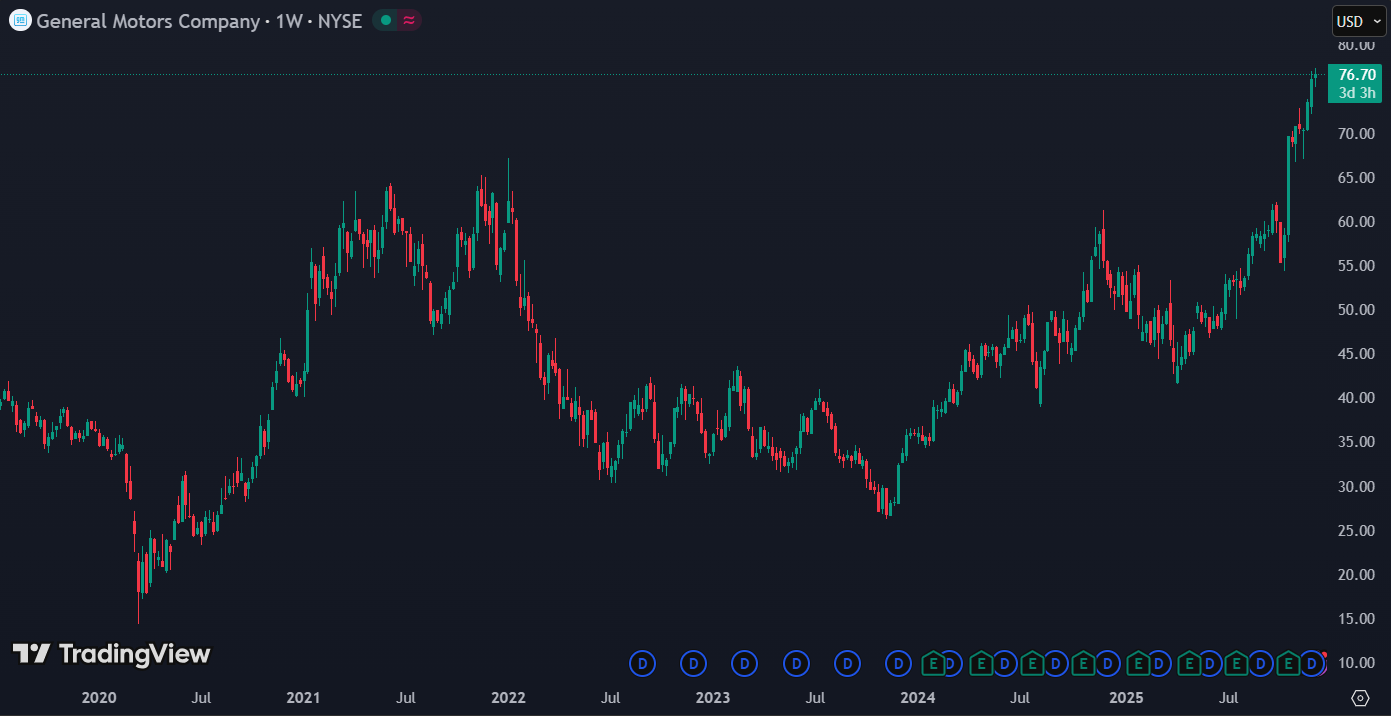Click the 2023 time axis label
This screenshot has height=716, width=1391.
[x=713, y=697]
